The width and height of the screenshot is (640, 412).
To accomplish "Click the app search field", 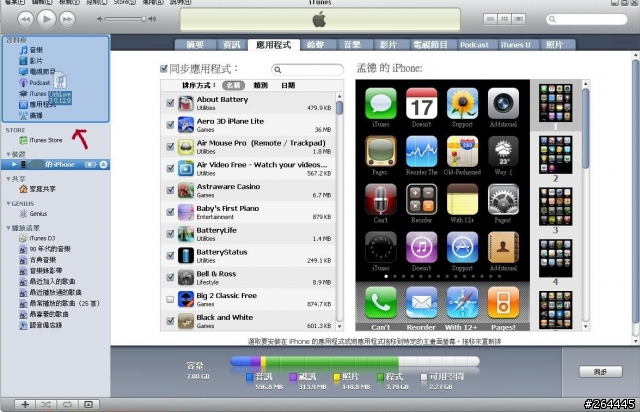I will [x=307, y=70].
